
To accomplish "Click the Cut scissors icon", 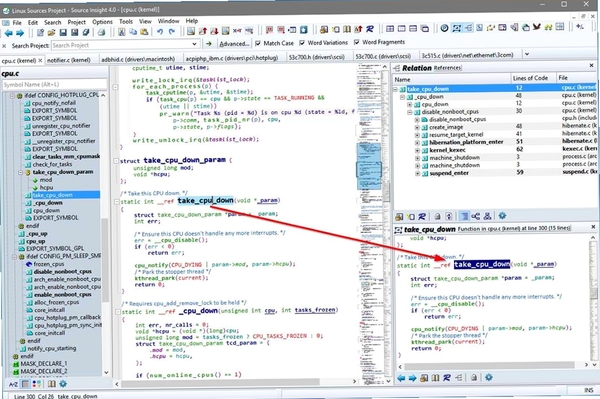I will click(121, 32).
